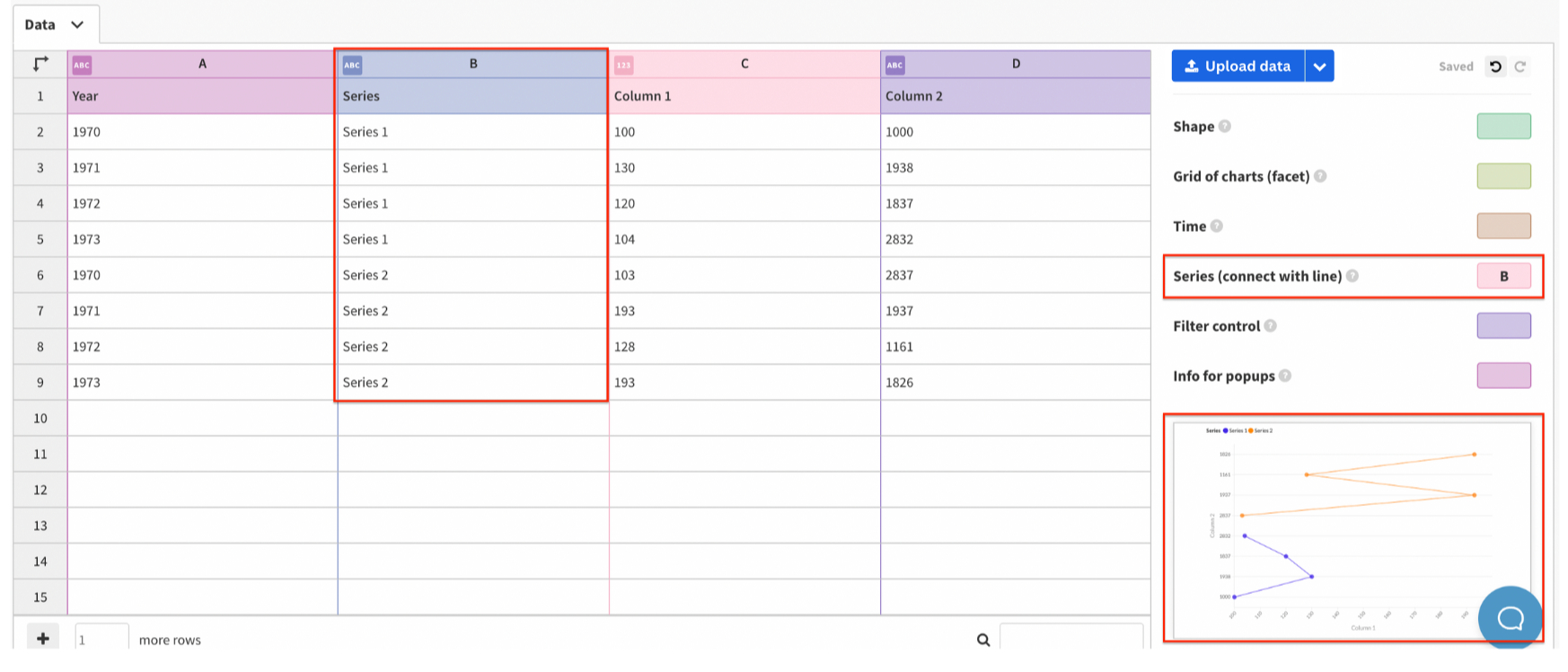This screenshot has width=1568, height=672.
Task: Click the ABC type icon on column A
Action: pos(82,65)
